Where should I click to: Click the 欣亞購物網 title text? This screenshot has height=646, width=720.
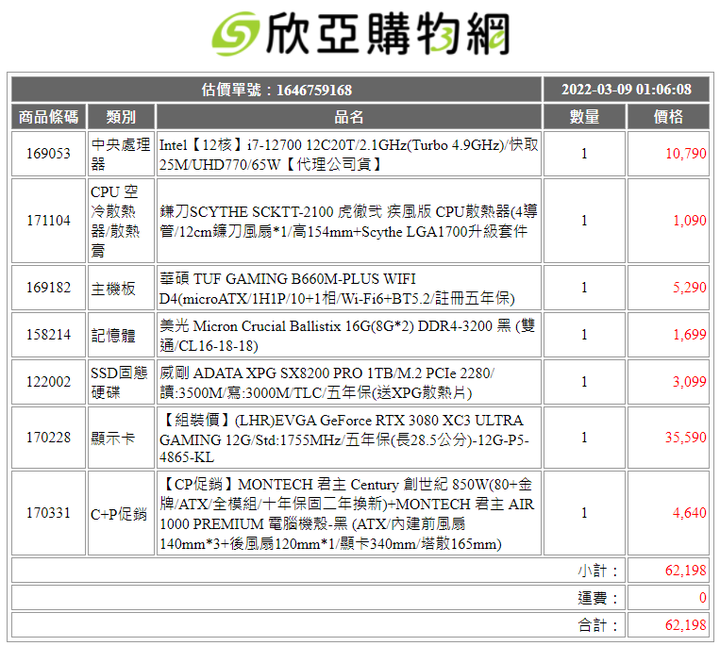coord(388,34)
